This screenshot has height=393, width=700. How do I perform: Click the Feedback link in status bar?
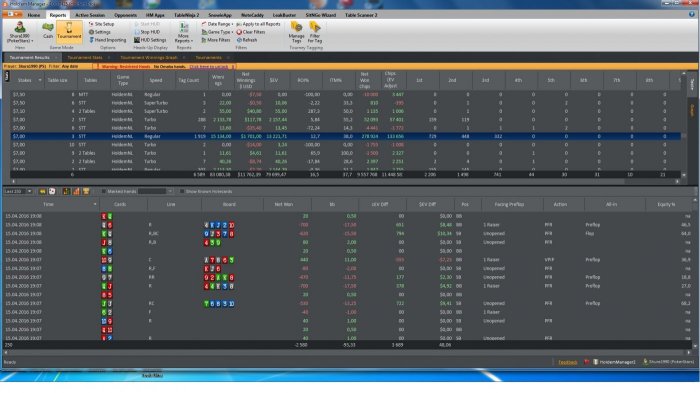click(x=568, y=362)
